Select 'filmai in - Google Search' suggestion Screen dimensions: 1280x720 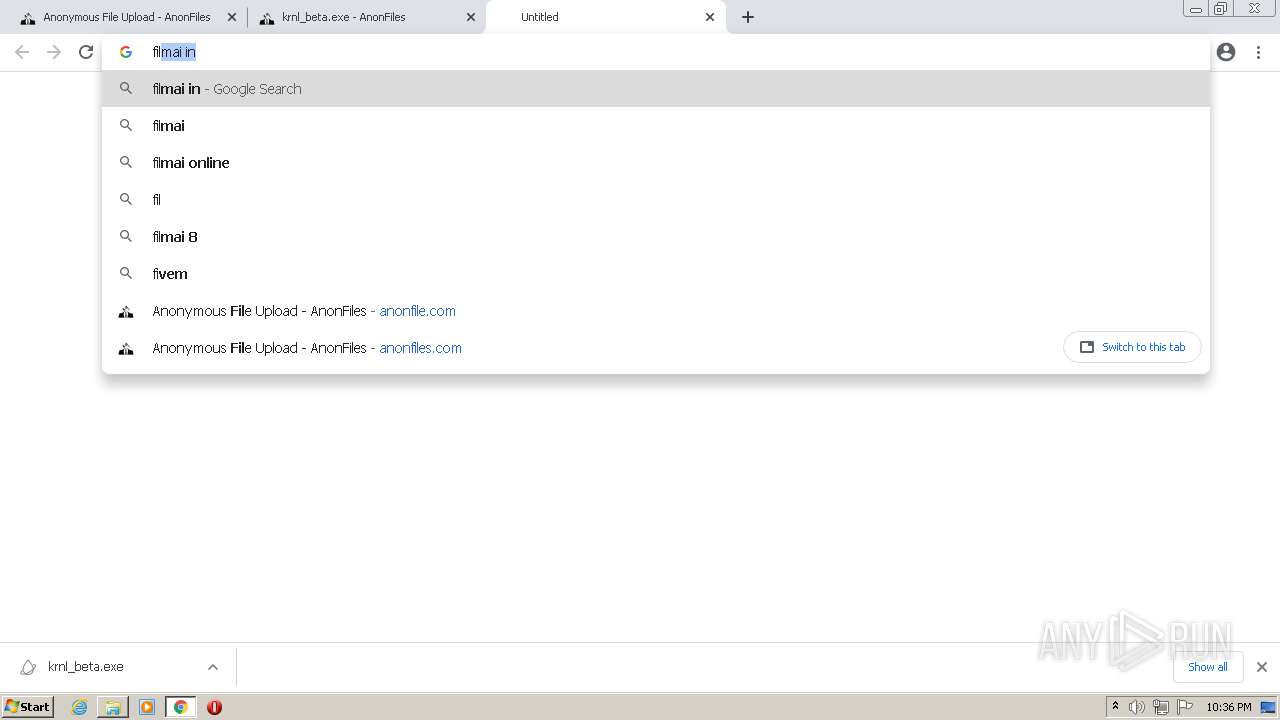pyautogui.click(x=656, y=89)
